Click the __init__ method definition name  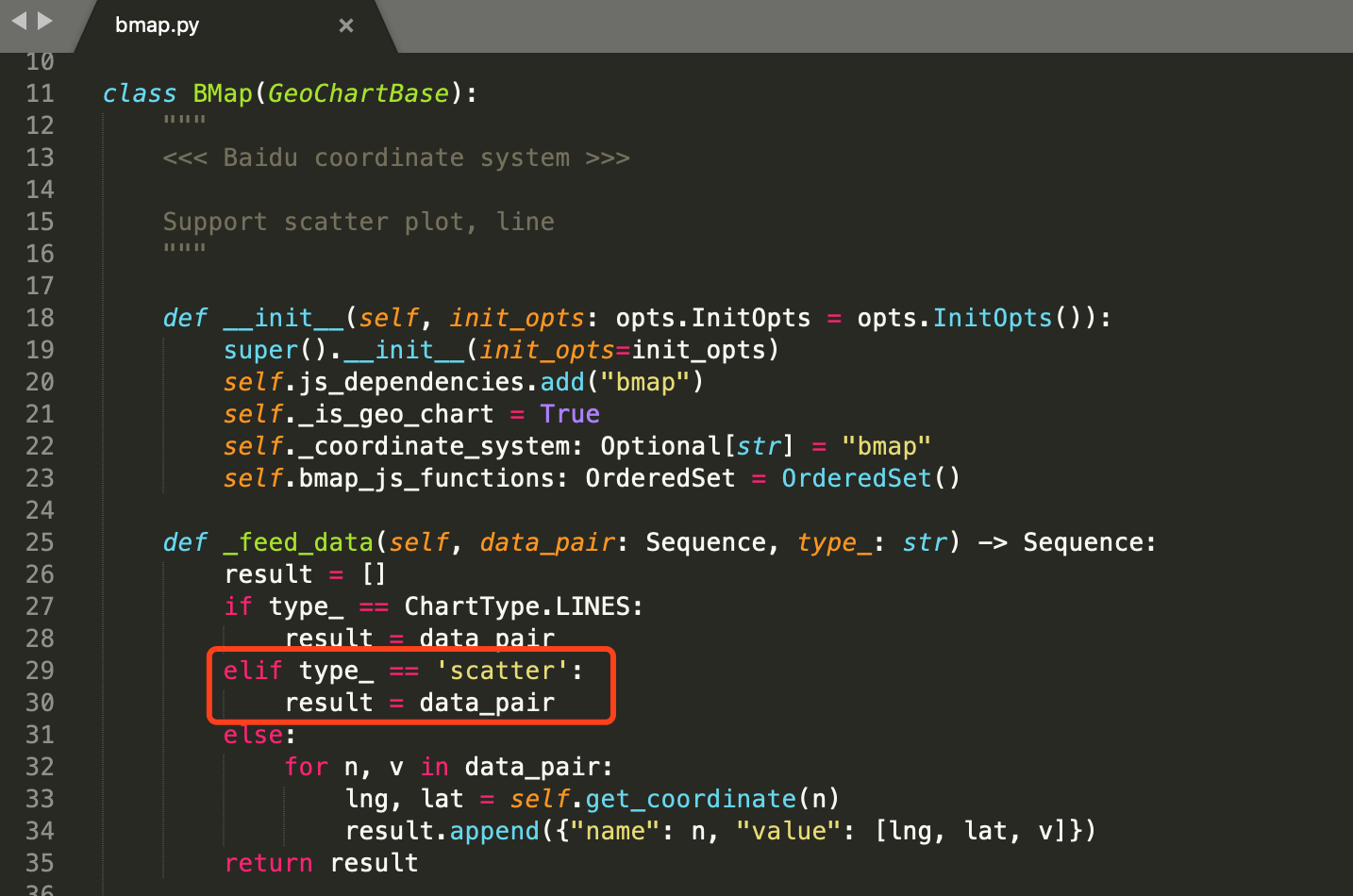(283, 318)
